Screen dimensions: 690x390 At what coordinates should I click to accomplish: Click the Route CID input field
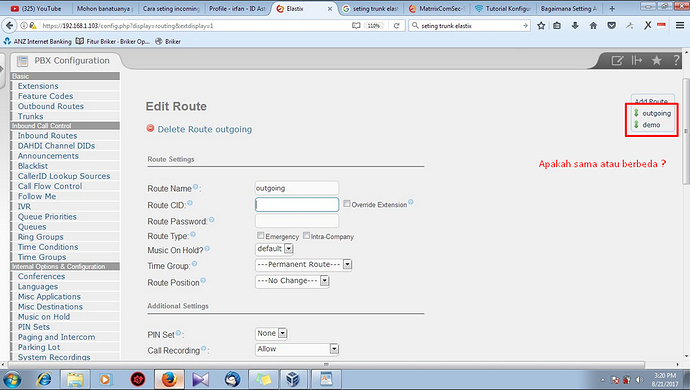(x=297, y=204)
